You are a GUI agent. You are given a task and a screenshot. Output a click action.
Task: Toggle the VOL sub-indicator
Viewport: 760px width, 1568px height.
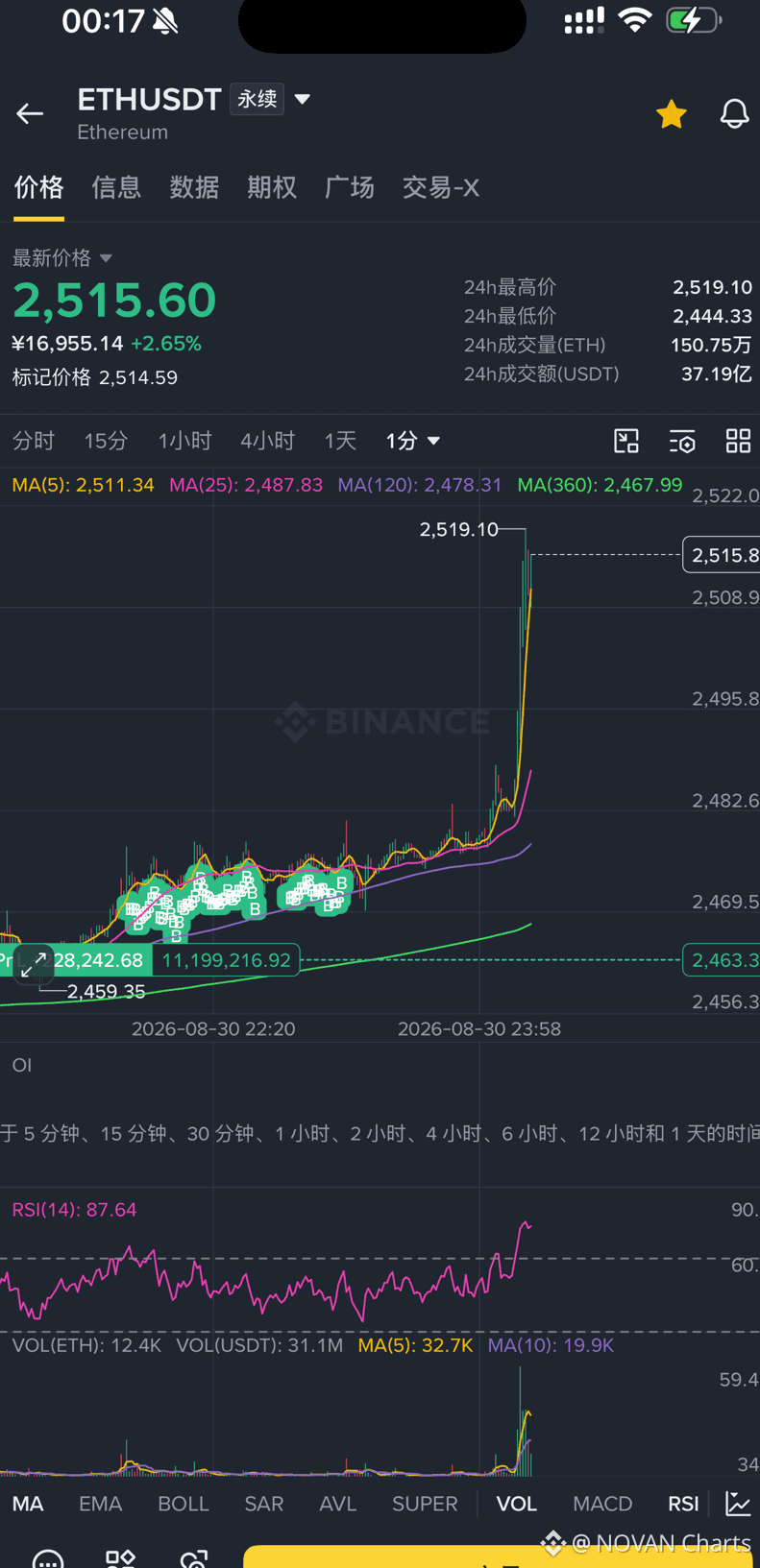517,1504
